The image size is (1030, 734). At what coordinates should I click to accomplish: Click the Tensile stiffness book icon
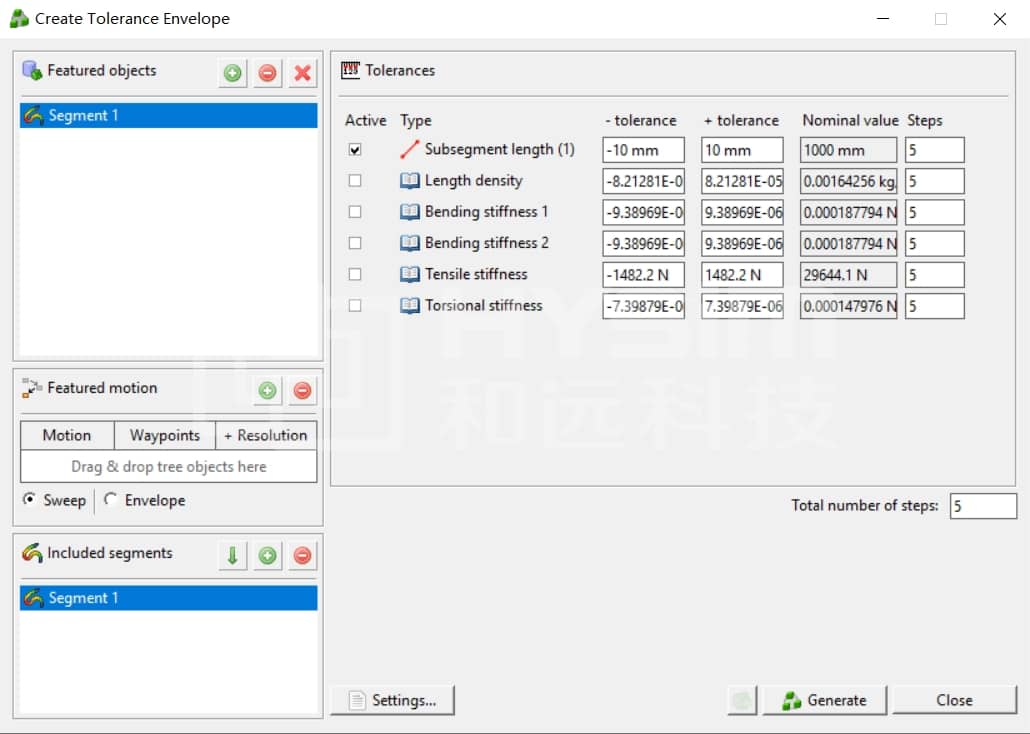pos(409,274)
